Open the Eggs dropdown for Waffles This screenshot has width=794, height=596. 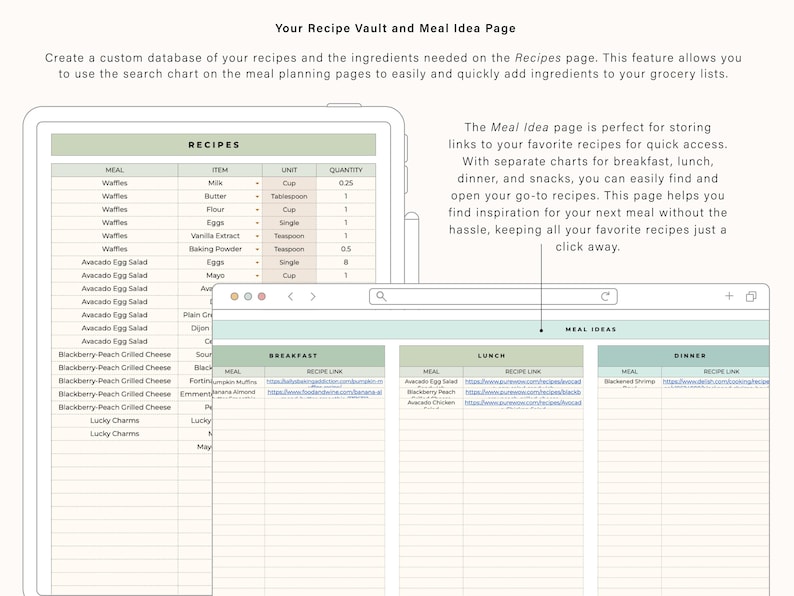click(x=257, y=223)
